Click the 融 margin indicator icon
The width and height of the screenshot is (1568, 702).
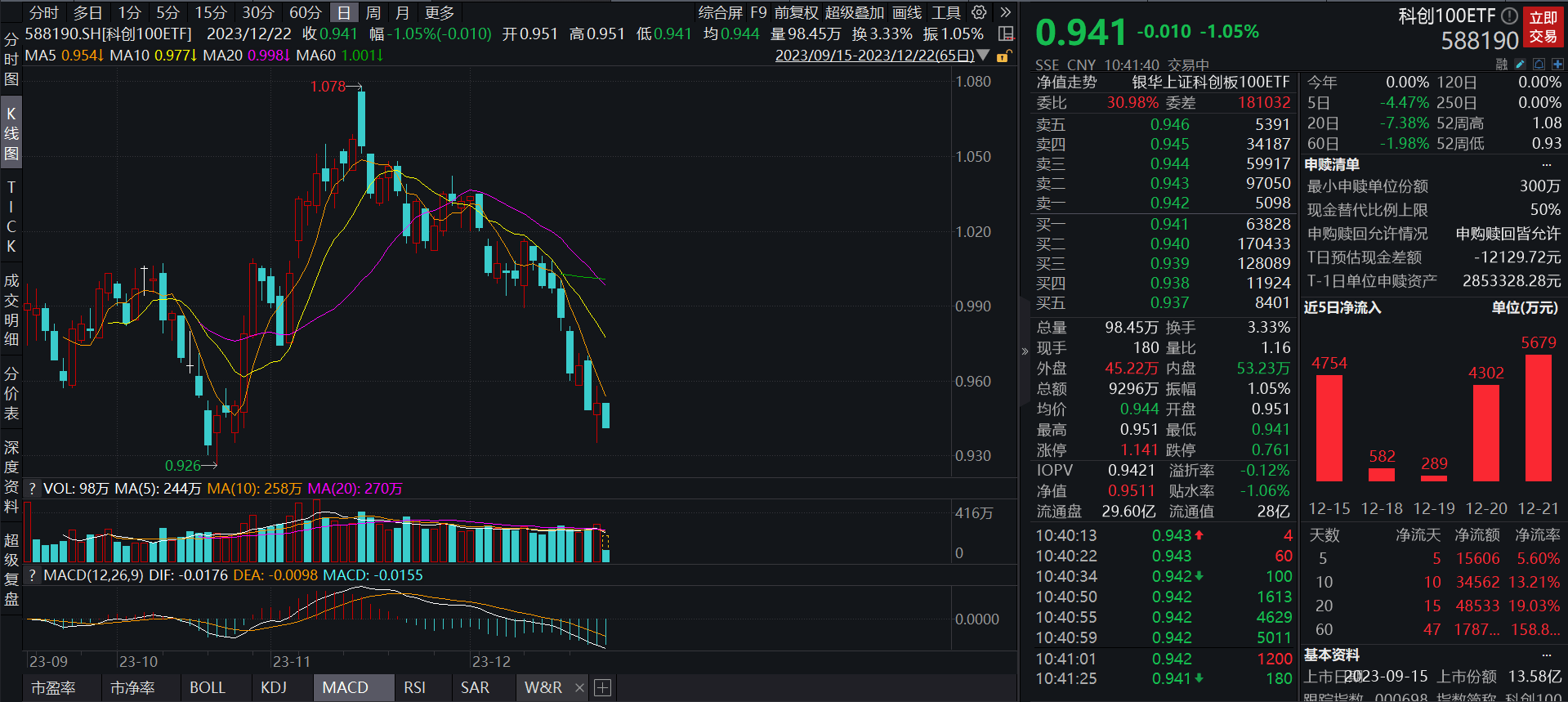tap(1501, 65)
